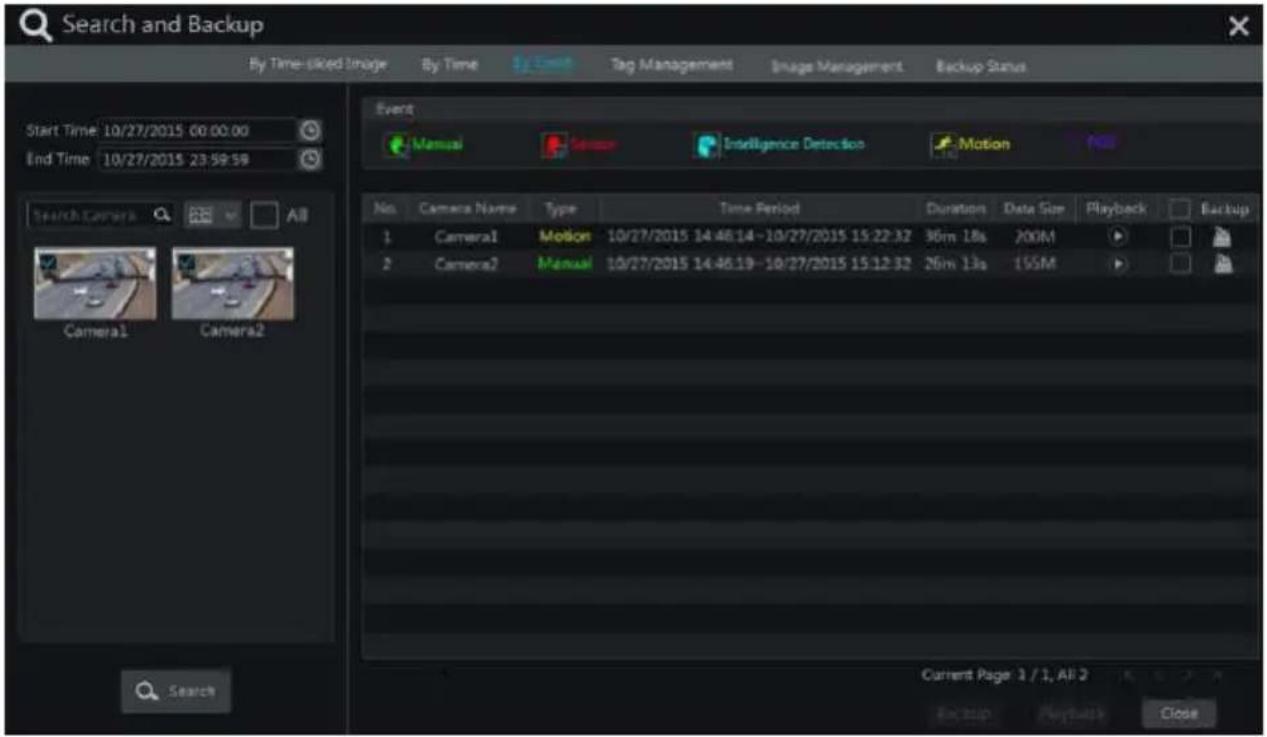Toggle the Sensor event filter icon
1267x737 pixels.
pyautogui.click(x=553, y=145)
